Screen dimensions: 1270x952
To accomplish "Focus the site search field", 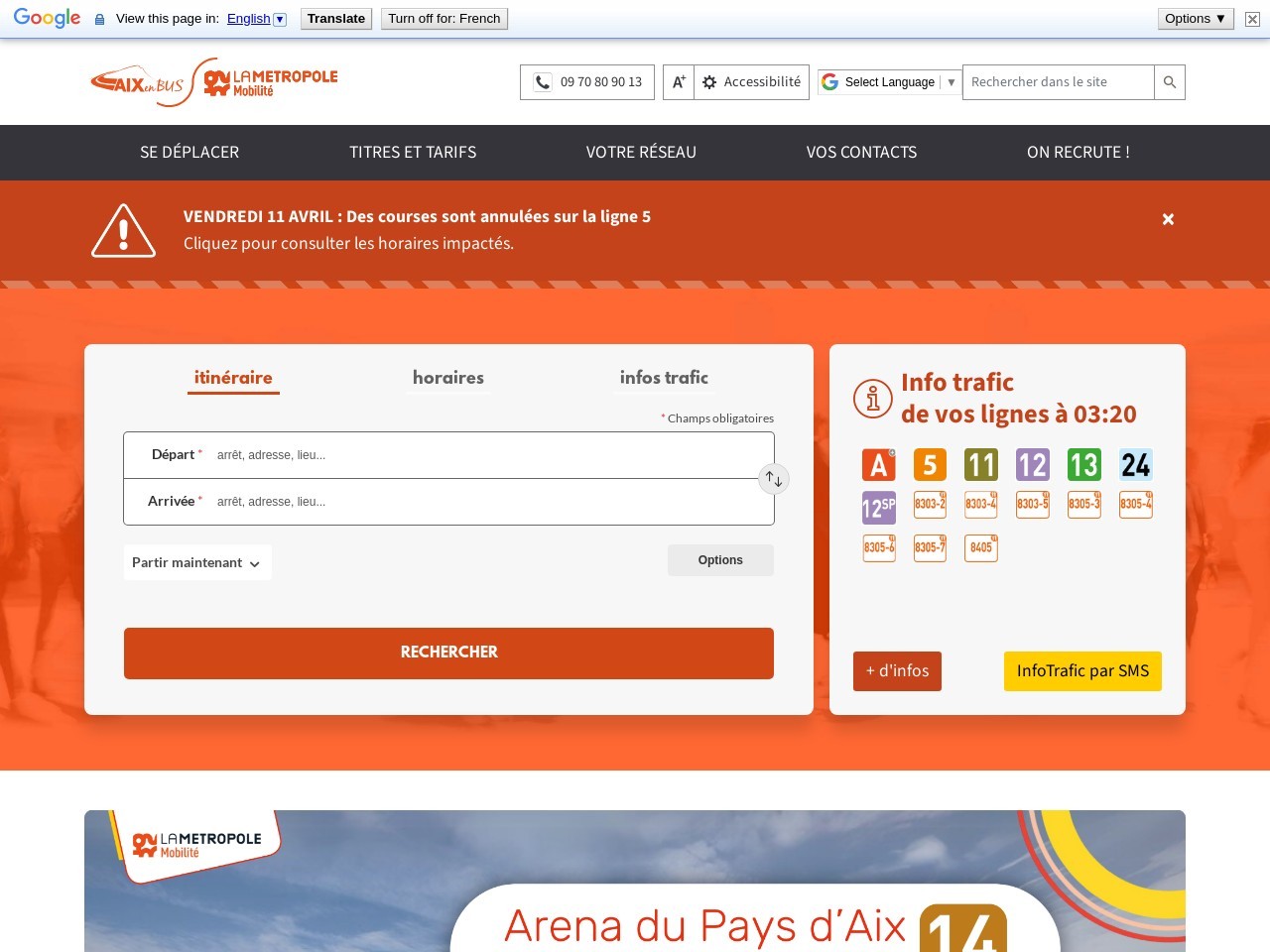I will click(1059, 82).
